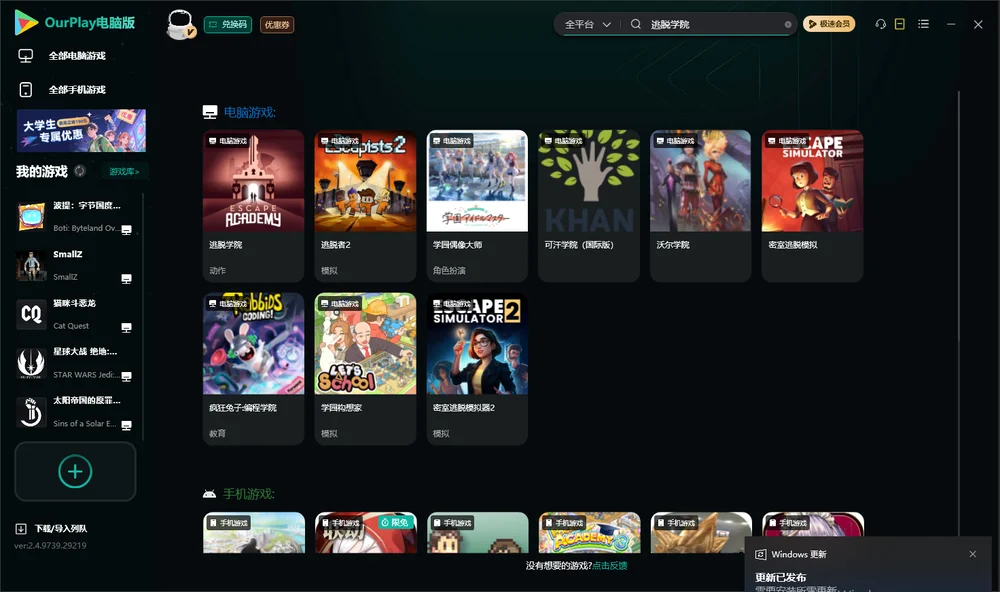Open the user avatar profile
Screen dimensions: 1000x592
[180, 25]
